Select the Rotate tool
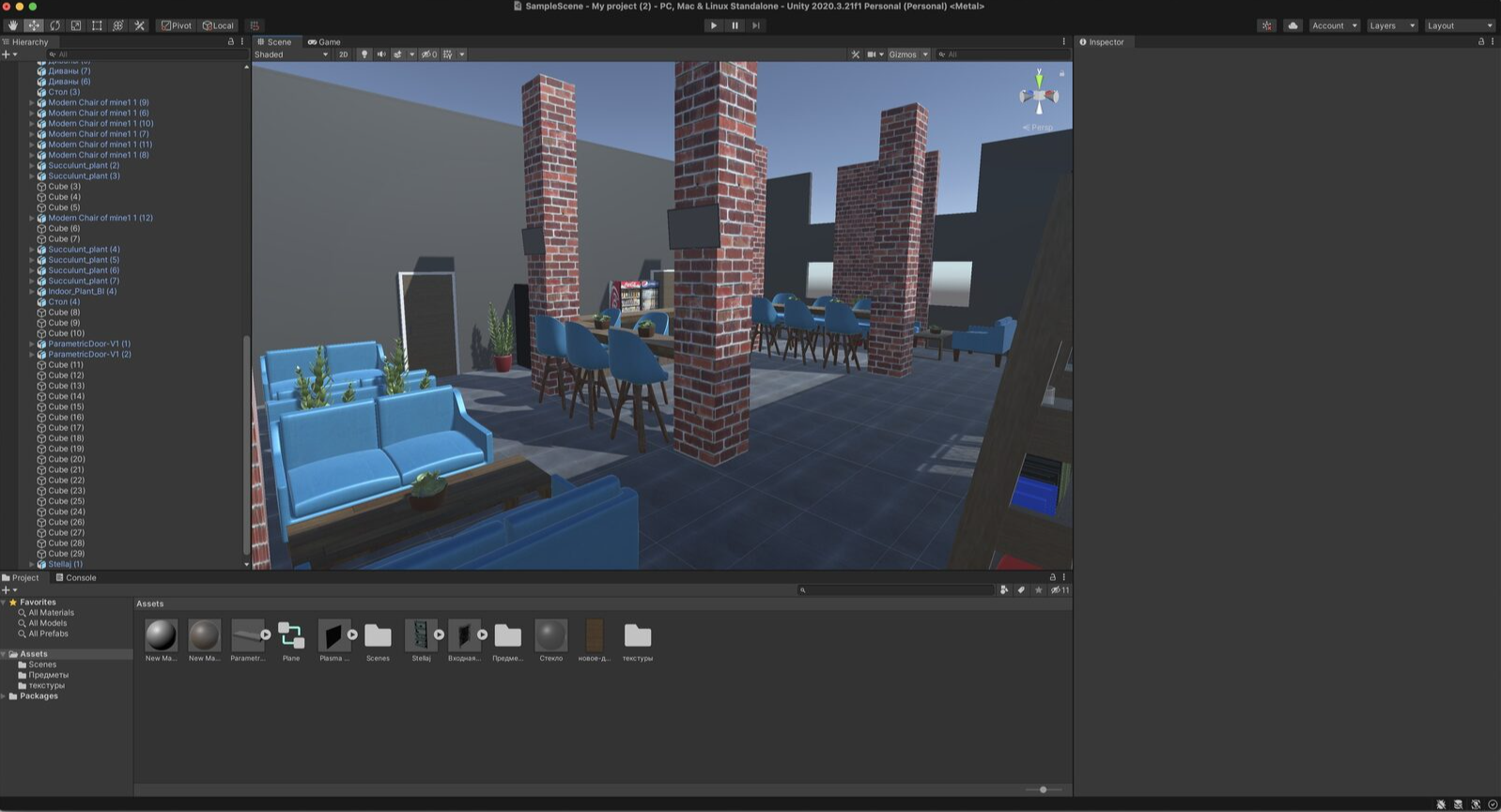 pyautogui.click(x=54, y=25)
